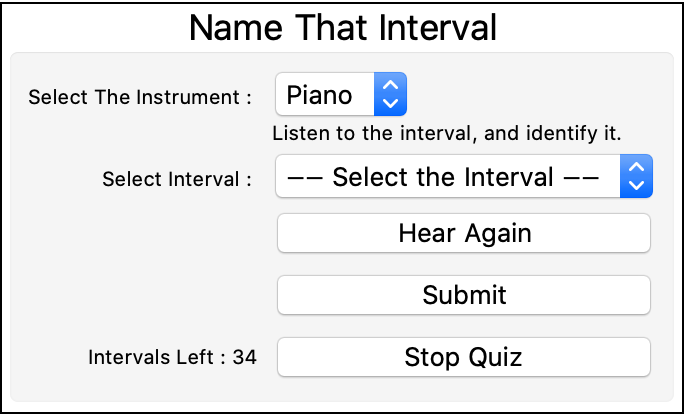Stop the quiz with Stop Quiz
The width and height of the screenshot is (684, 416).
pyautogui.click(x=464, y=357)
